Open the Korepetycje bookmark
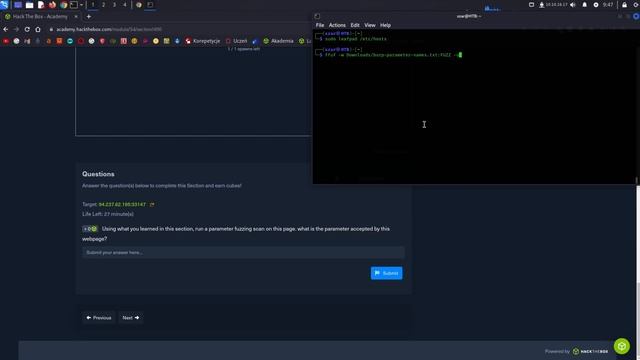 pos(202,41)
